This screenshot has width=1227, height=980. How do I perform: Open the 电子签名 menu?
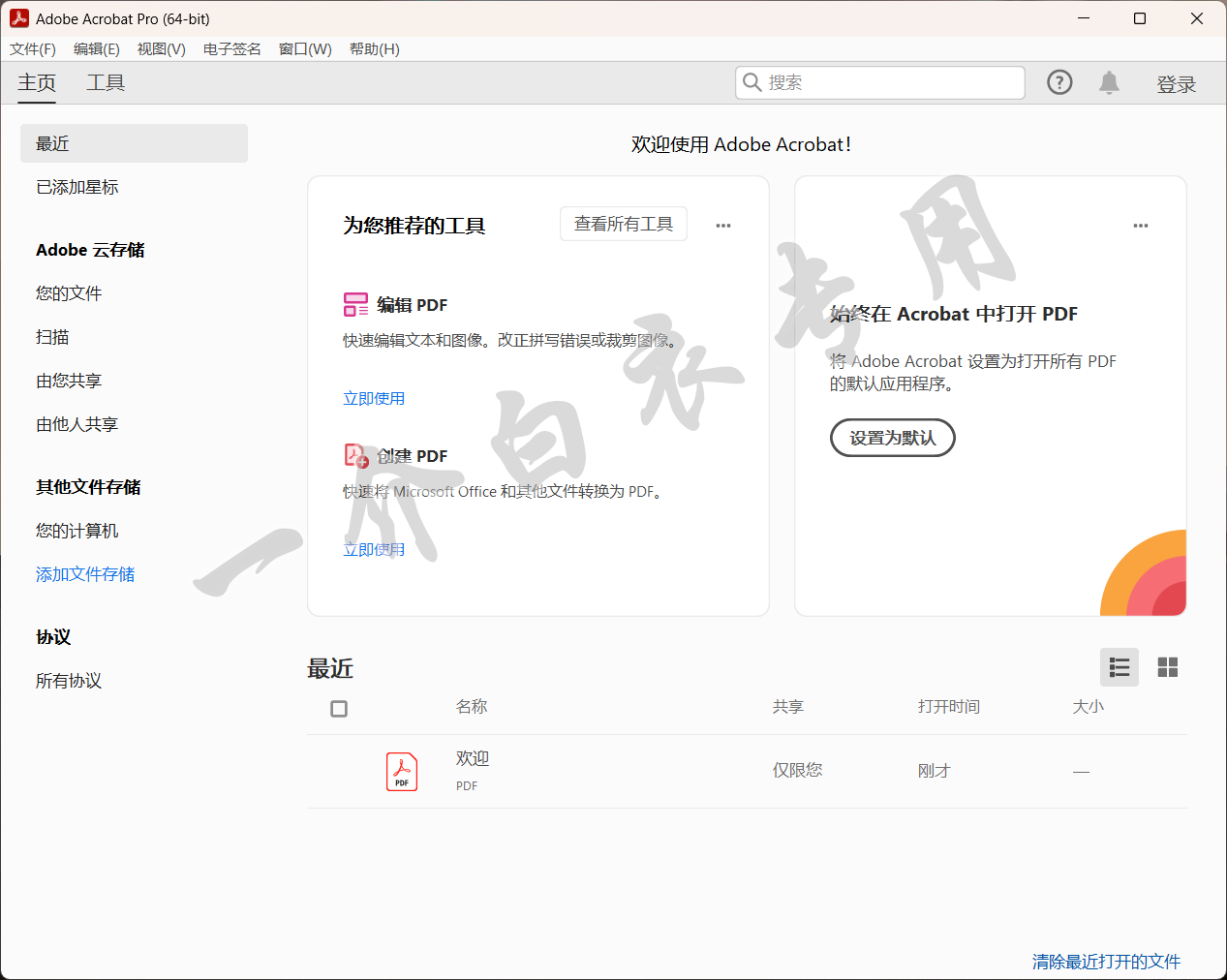pyautogui.click(x=232, y=49)
